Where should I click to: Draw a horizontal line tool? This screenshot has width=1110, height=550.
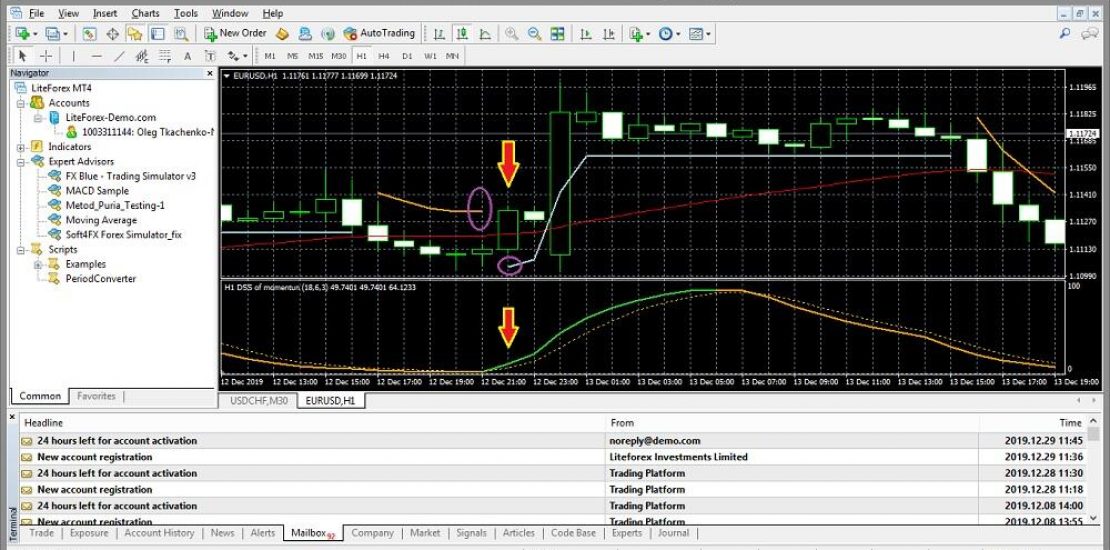coord(97,56)
